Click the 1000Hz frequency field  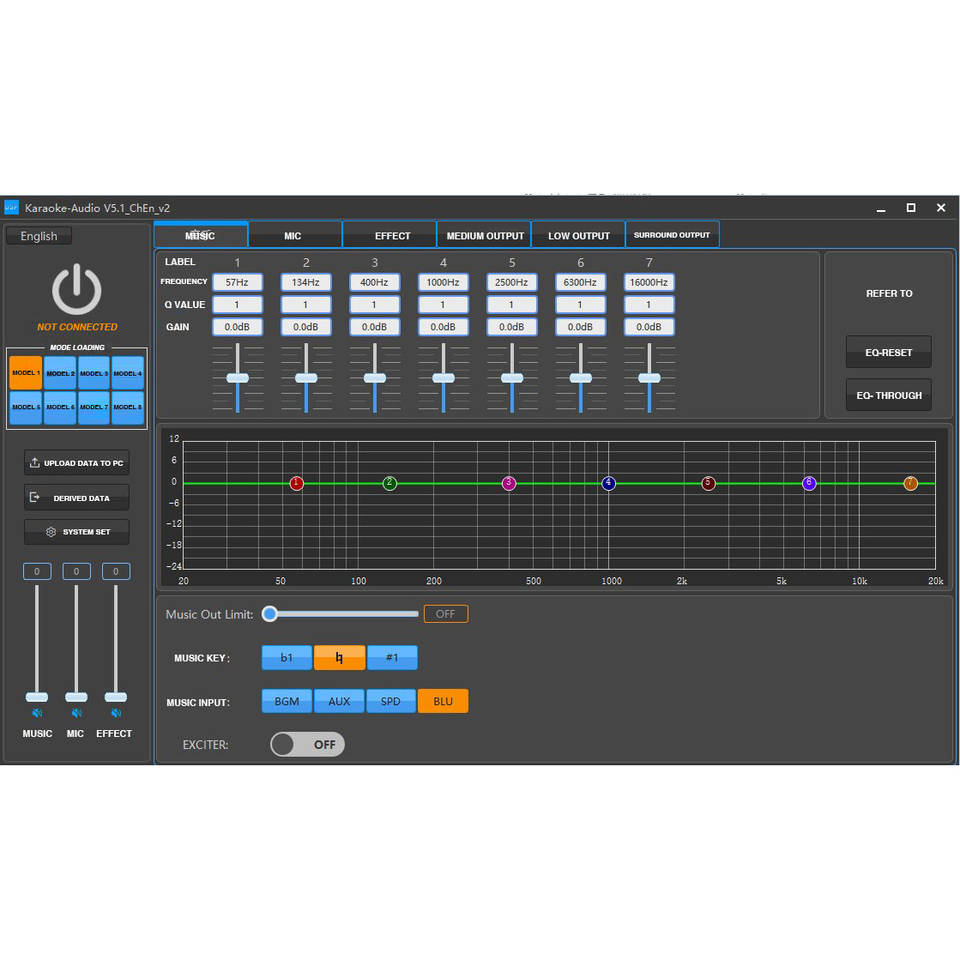(443, 283)
